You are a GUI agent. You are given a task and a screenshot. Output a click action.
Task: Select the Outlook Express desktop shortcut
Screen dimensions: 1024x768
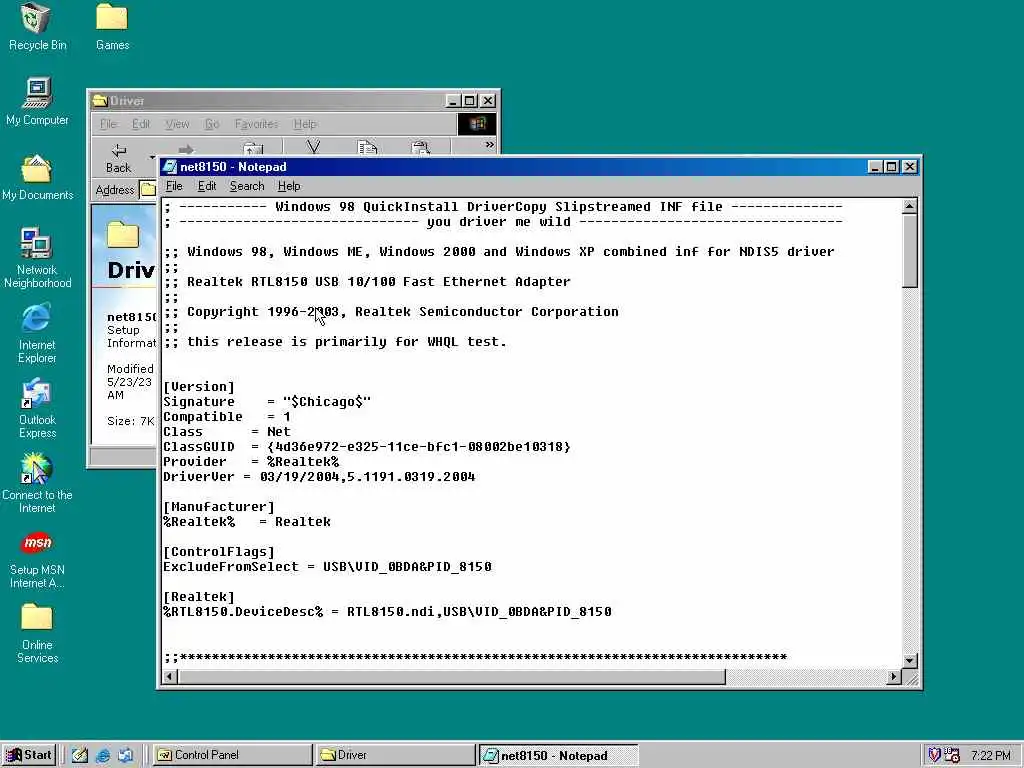click(37, 408)
